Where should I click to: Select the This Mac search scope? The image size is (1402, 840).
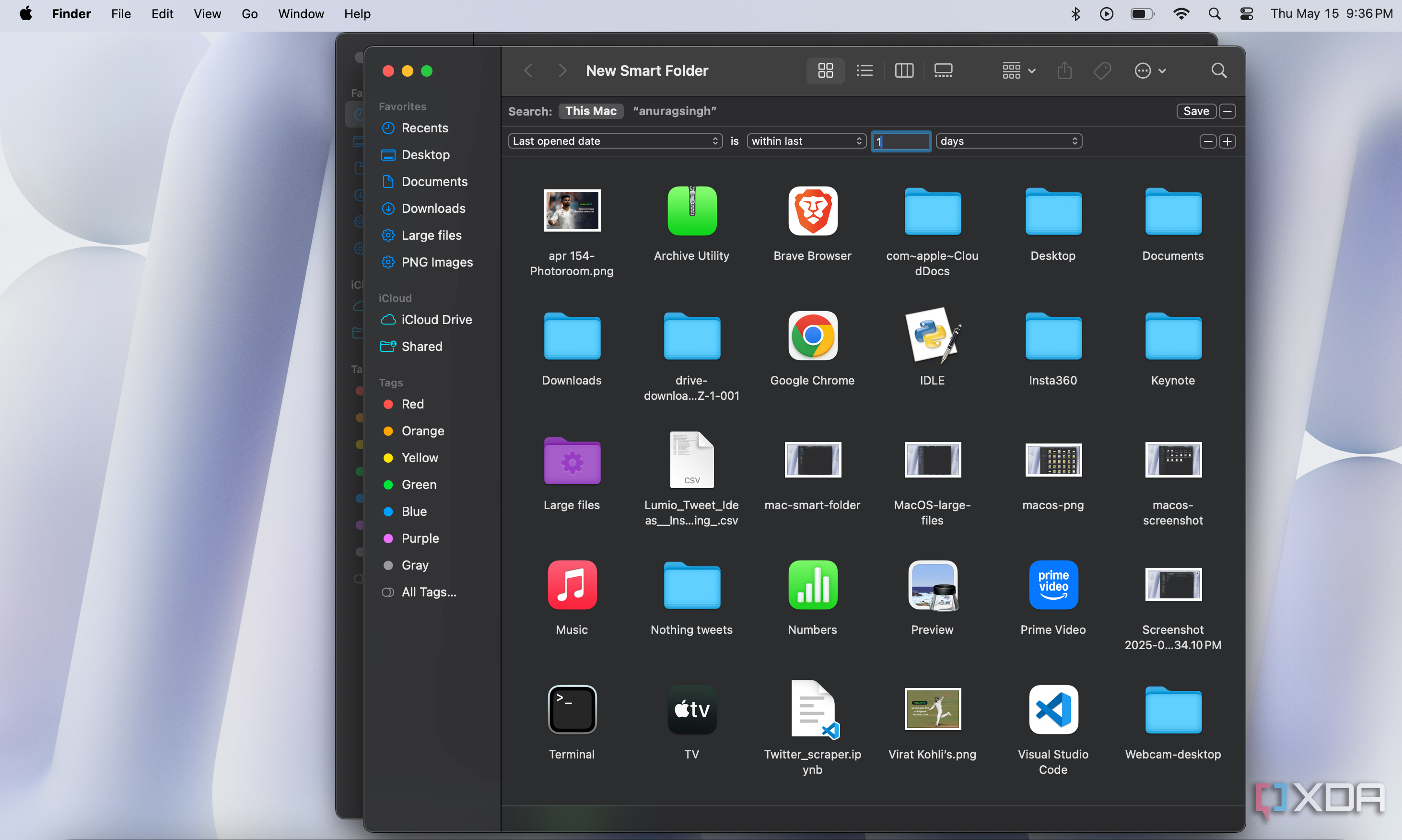coord(590,111)
